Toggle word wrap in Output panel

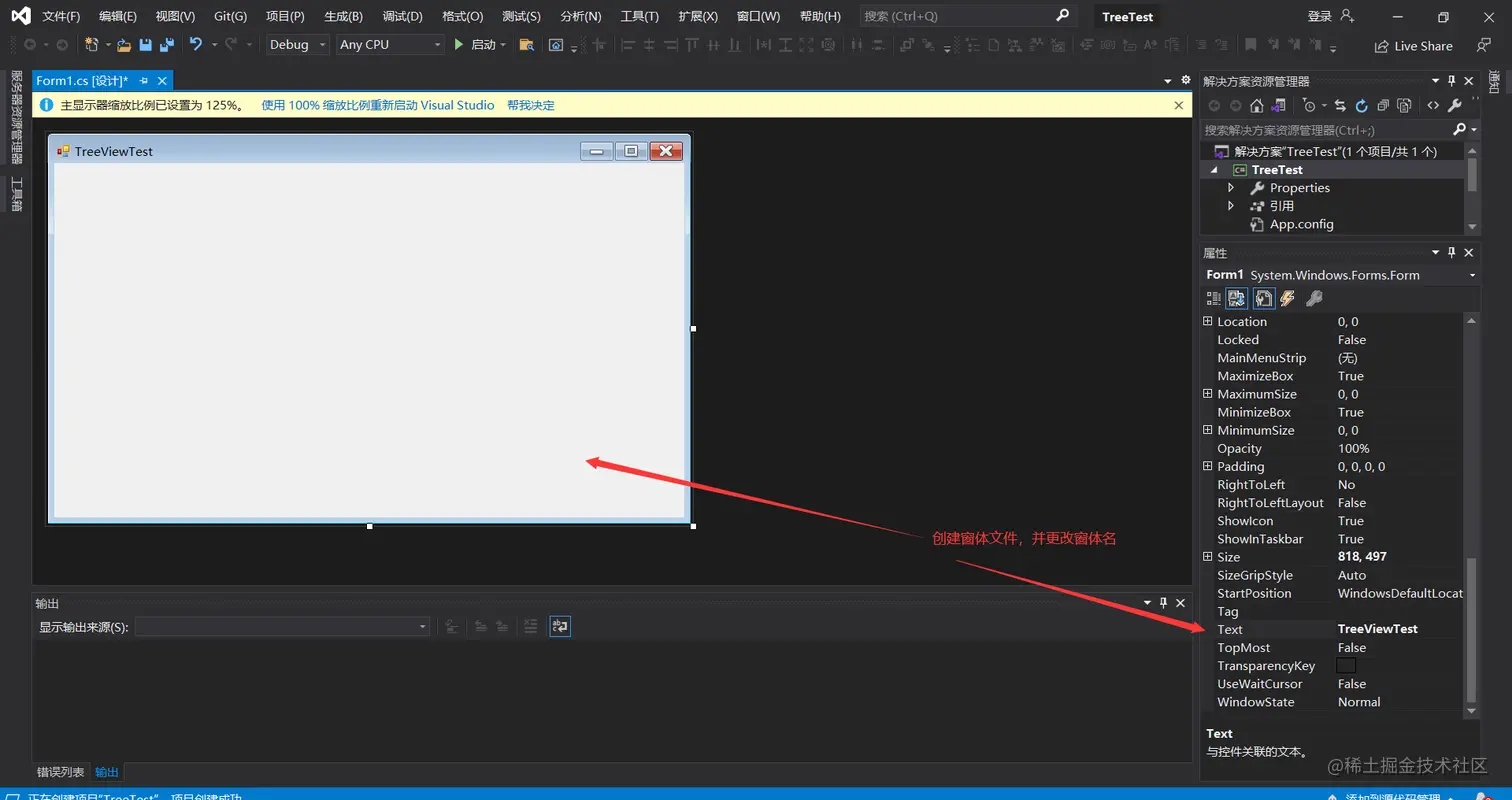coord(560,626)
